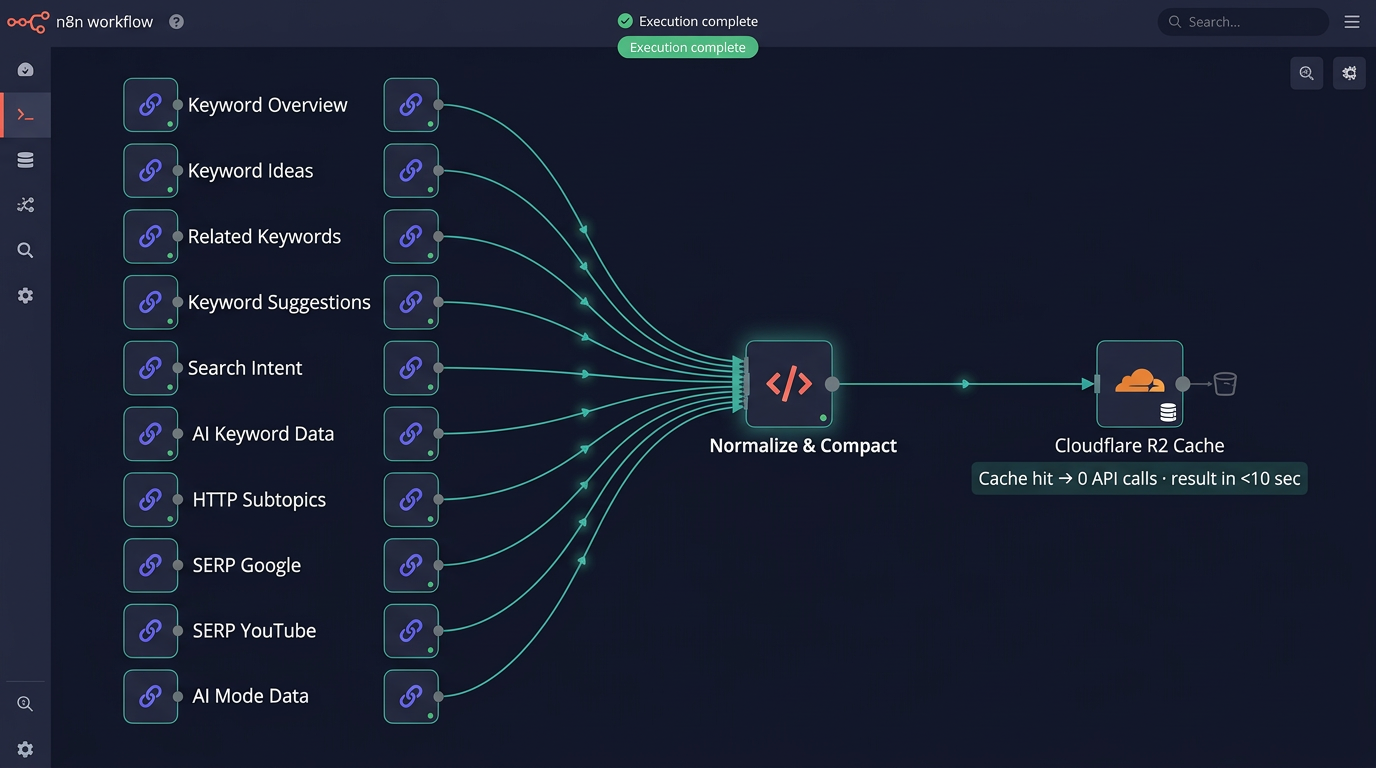Select the terminal icon in sidebar
This screenshot has height=768, width=1376.
point(26,116)
